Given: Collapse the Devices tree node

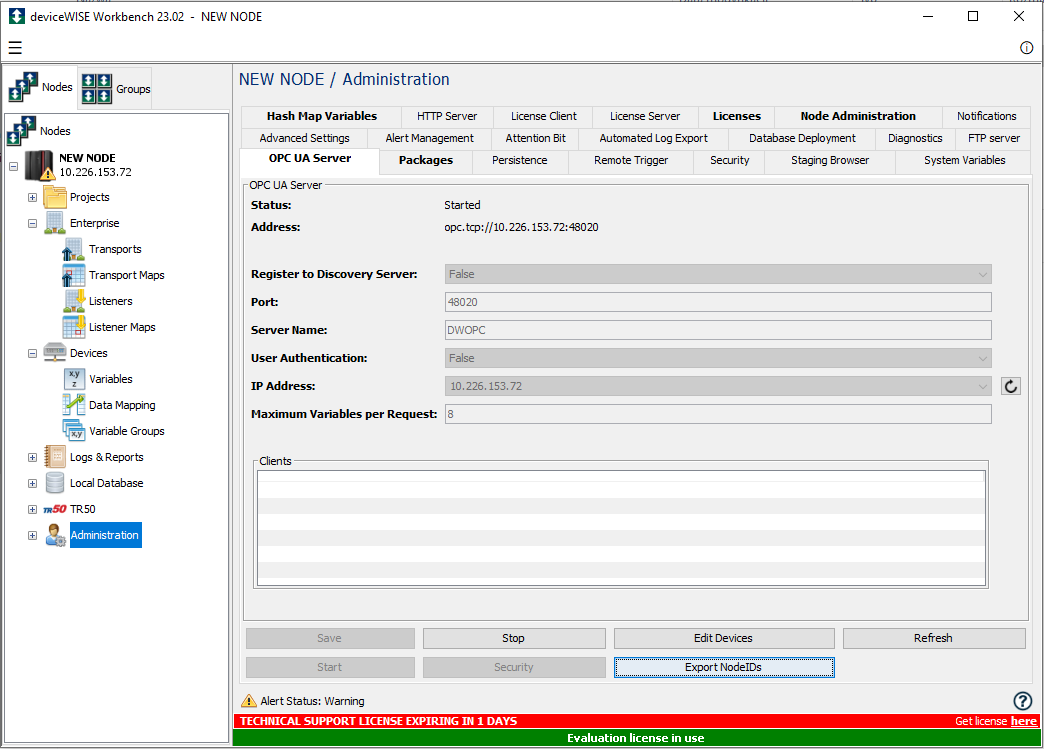Looking at the screenshot, I should 32,353.
